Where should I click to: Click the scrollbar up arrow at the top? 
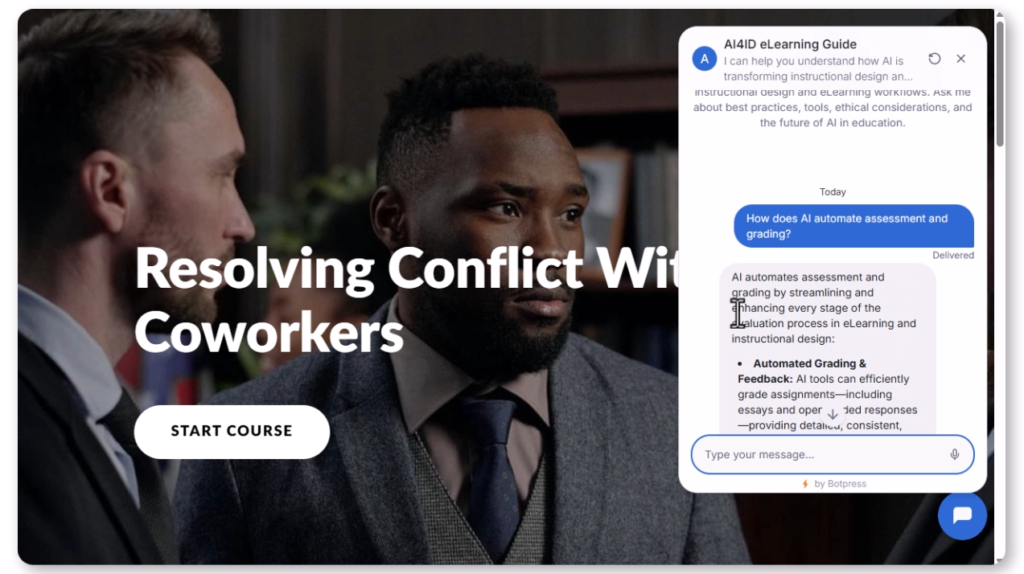pyautogui.click(x=1000, y=13)
